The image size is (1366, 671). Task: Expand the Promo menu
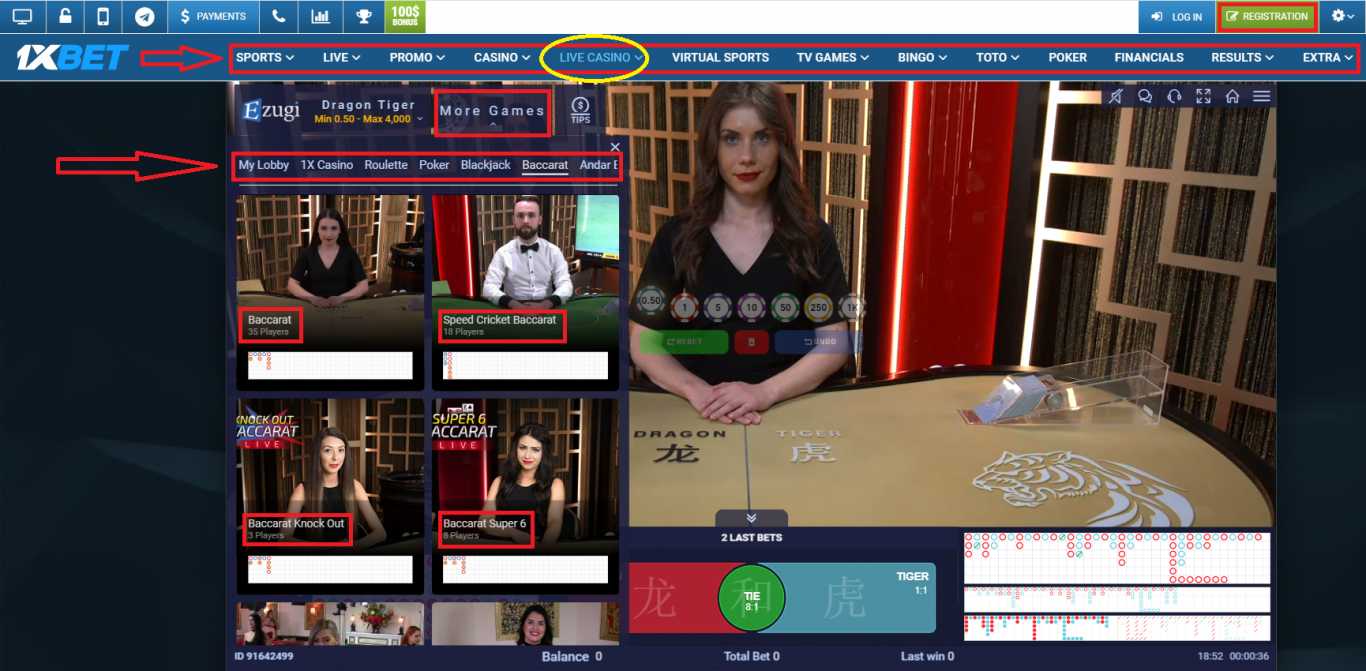417,57
